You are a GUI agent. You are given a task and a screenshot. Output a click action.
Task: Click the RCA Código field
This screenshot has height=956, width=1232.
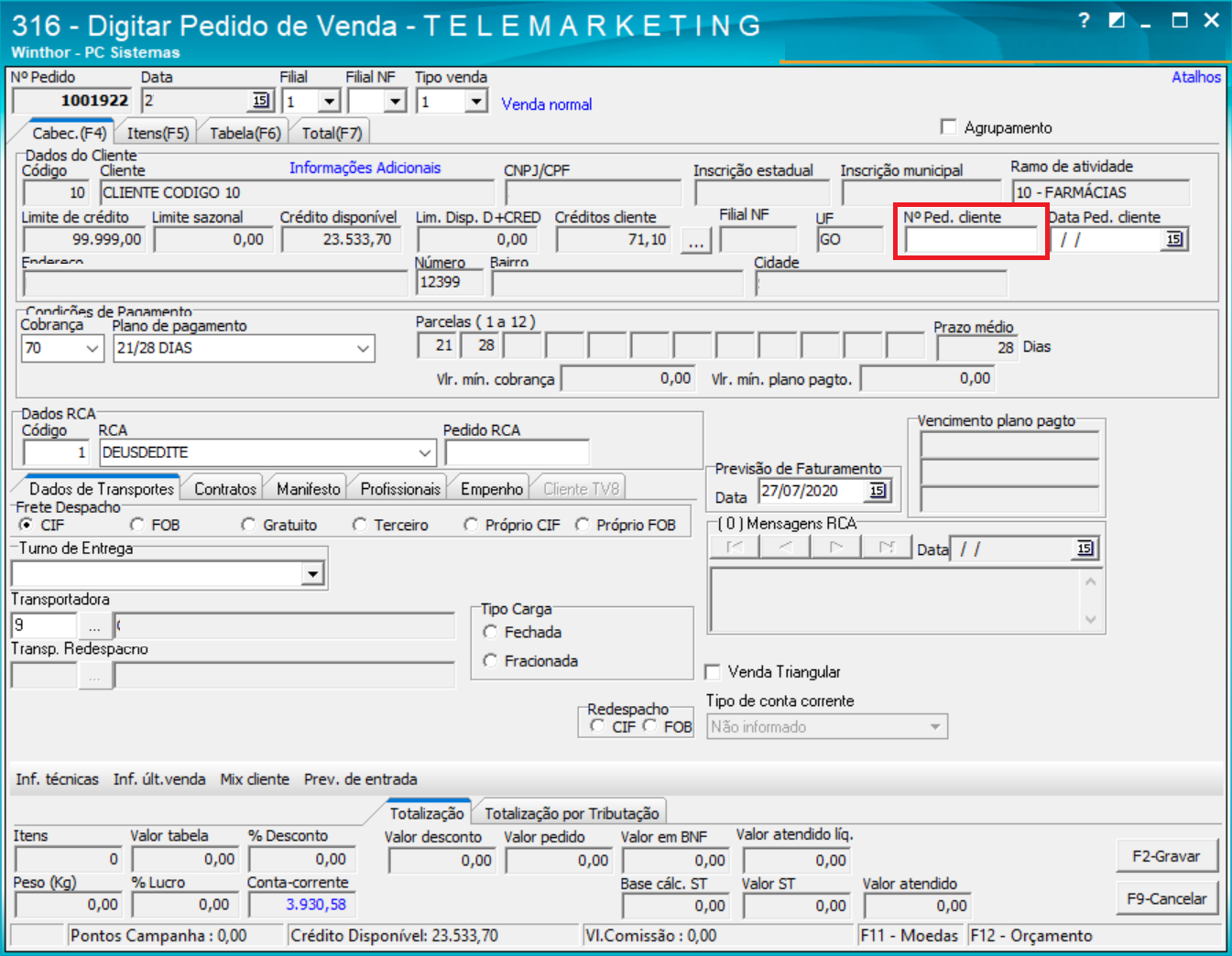click(x=56, y=452)
